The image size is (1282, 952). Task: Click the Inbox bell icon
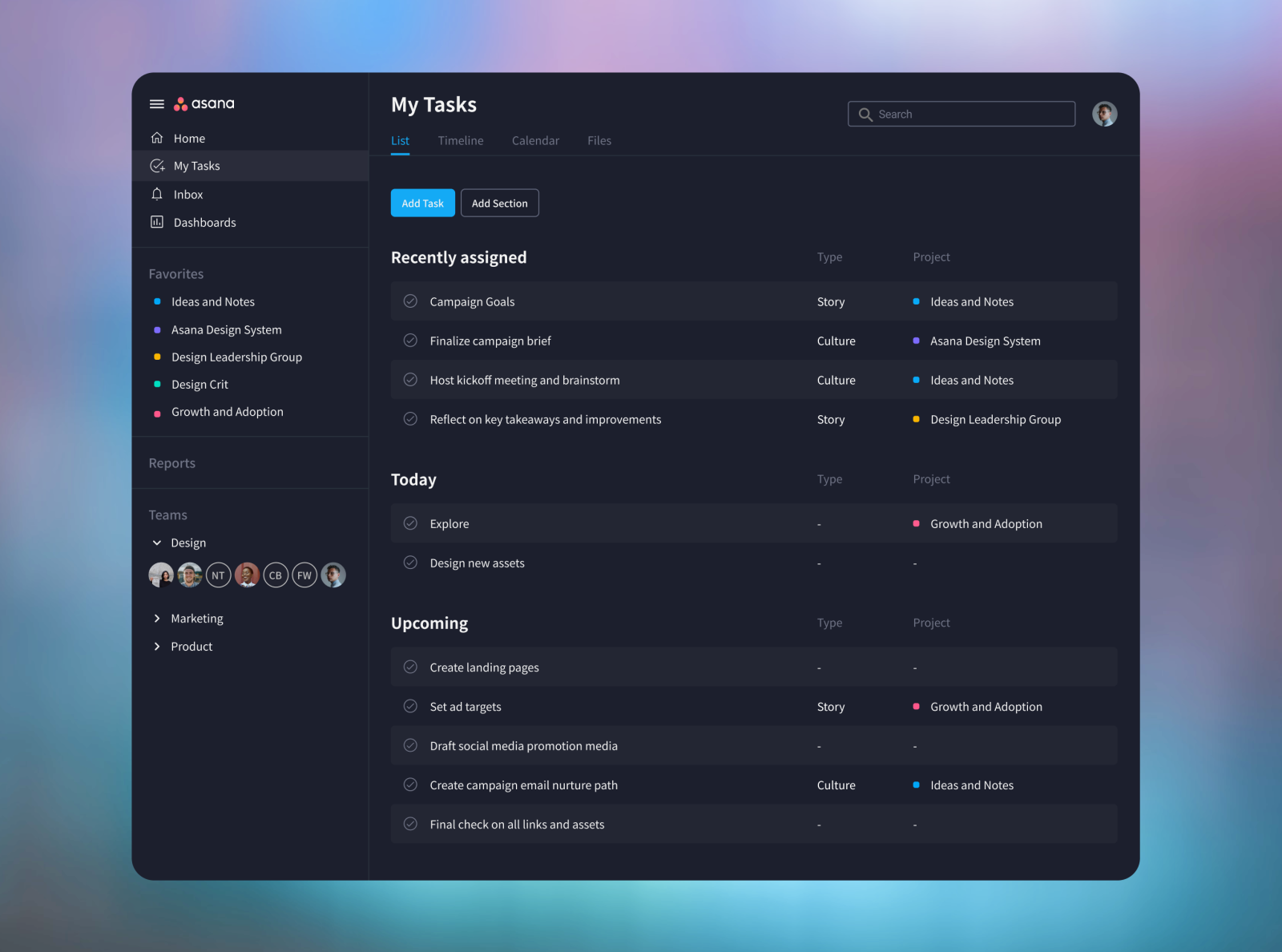pyautogui.click(x=157, y=194)
